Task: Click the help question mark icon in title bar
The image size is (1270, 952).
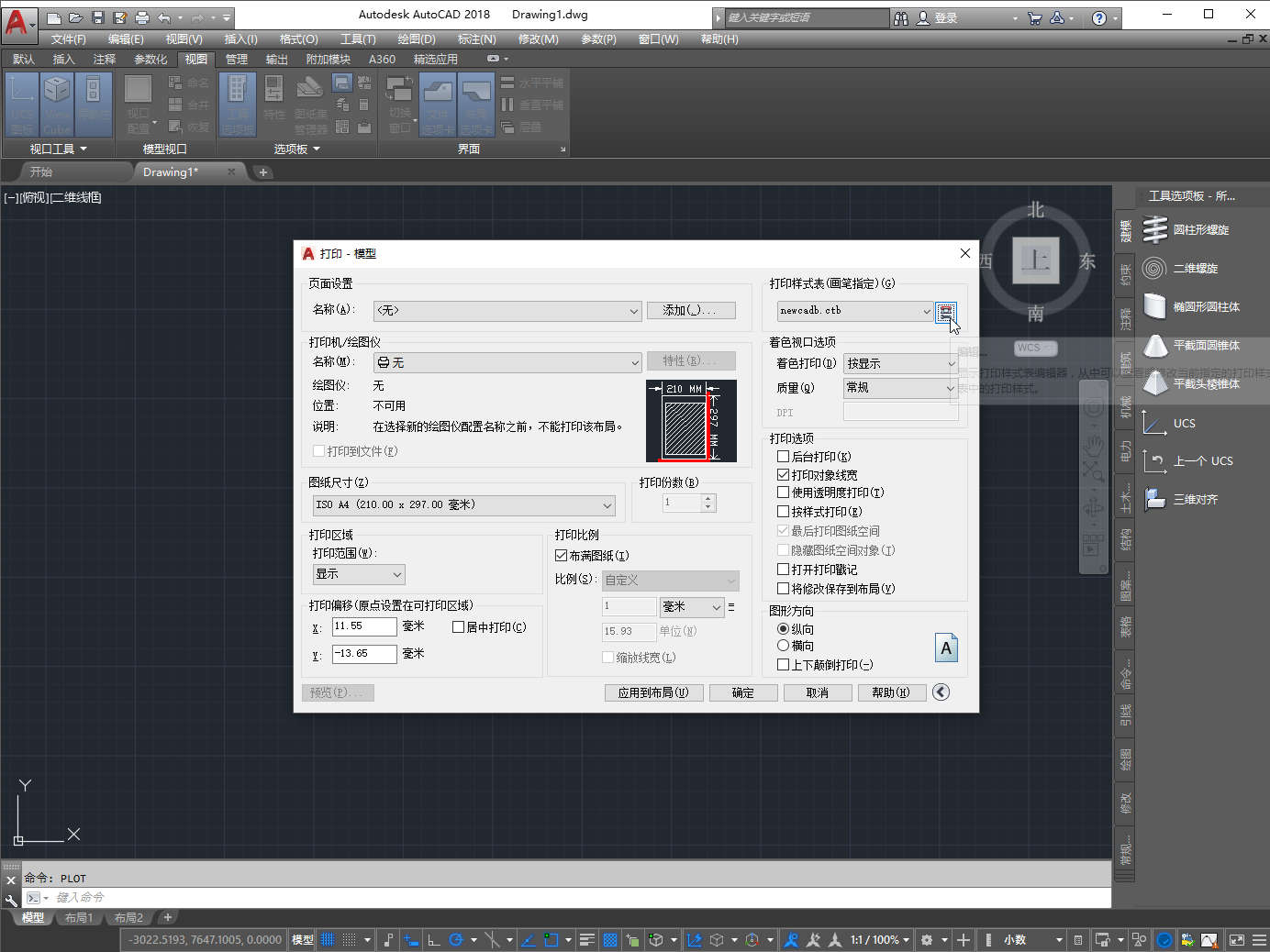Action: click(1099, 18)
